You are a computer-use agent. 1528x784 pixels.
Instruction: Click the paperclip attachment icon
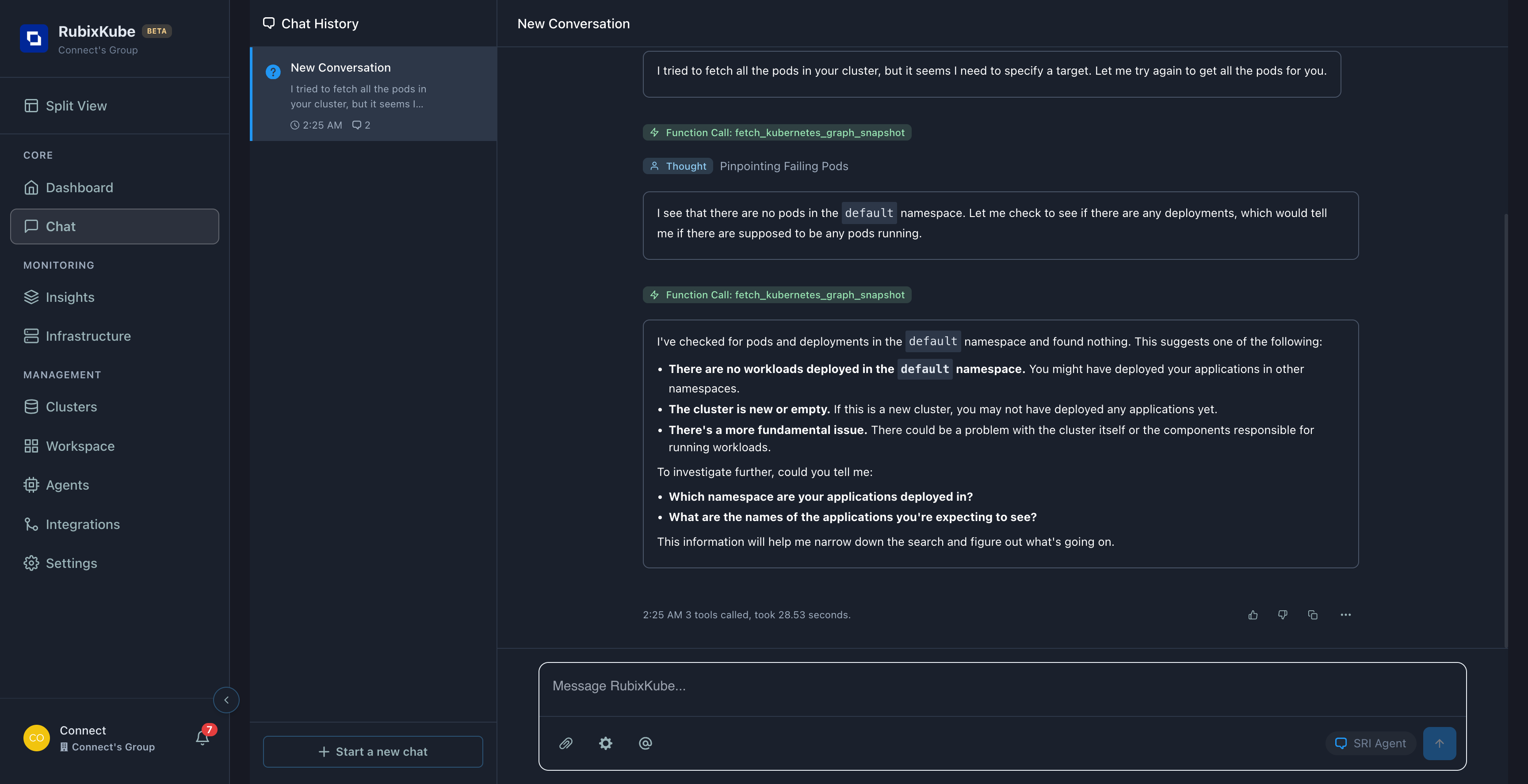(x=566, y=743)
